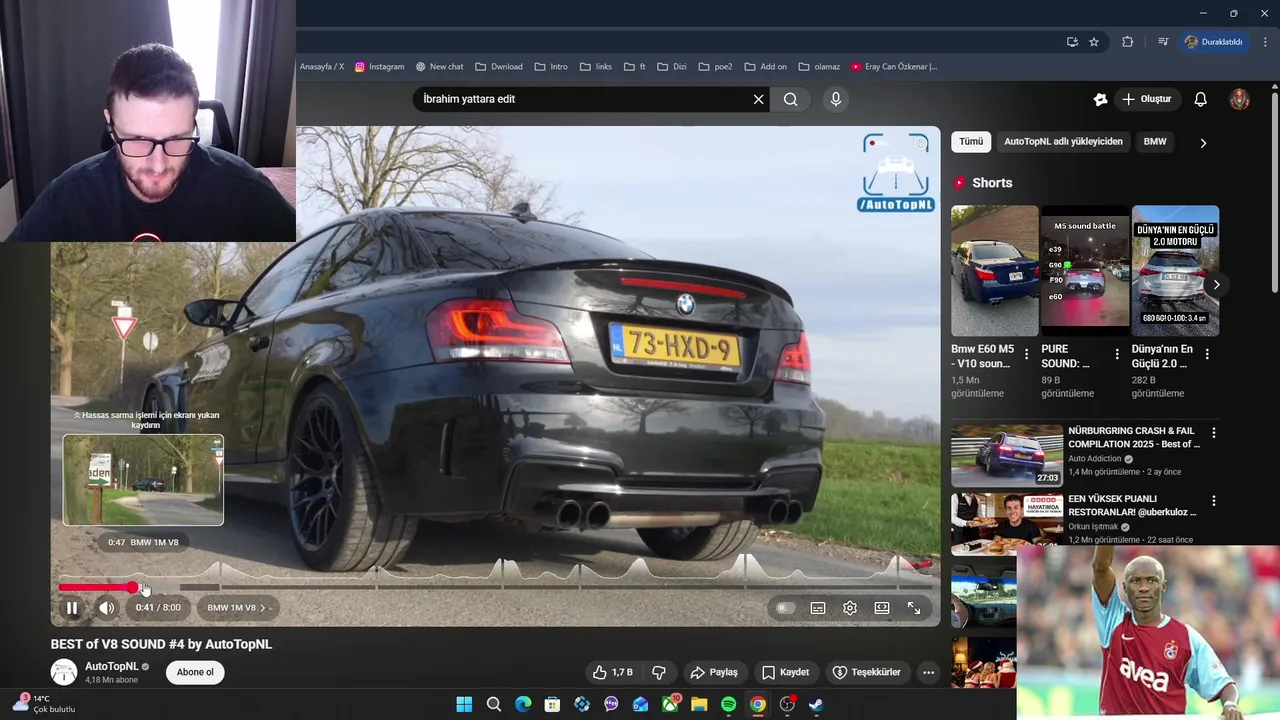Open Chrome extensions puzzle icon
The width and height of the screenshot is (1280, 720).
(x=1128, y=42)
